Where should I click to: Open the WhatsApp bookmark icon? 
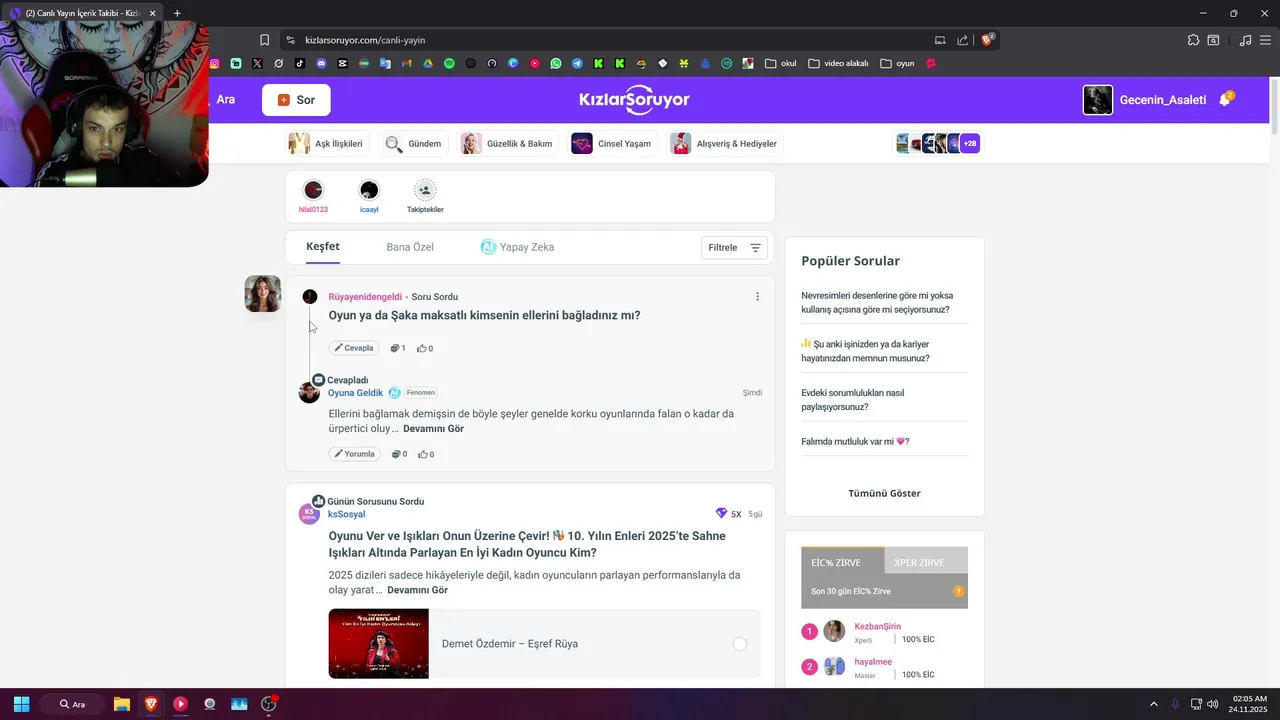(x=556, y=63)
